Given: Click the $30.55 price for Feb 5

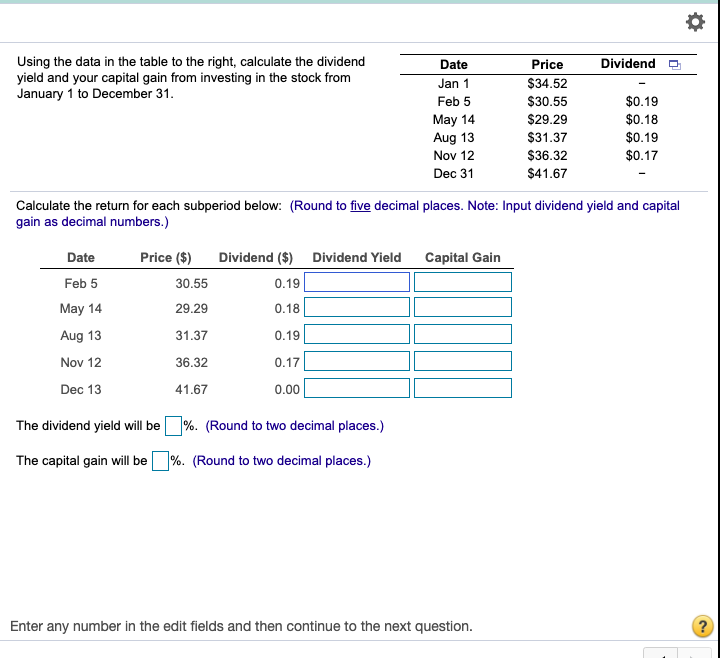Looking at the screenshot, I should (x=547, y=101).
